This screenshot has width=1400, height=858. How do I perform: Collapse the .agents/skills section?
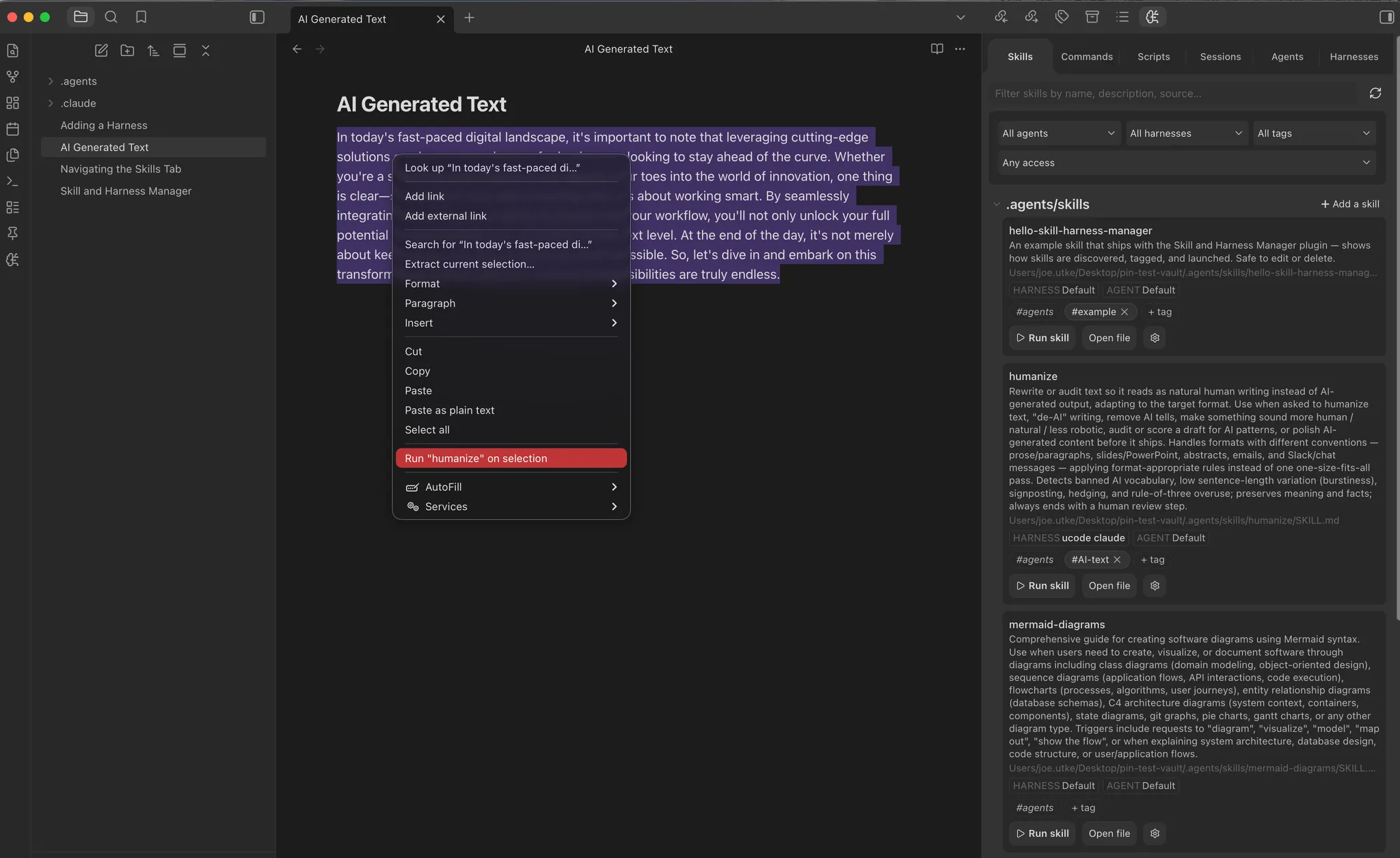click(x=997, y=204)
